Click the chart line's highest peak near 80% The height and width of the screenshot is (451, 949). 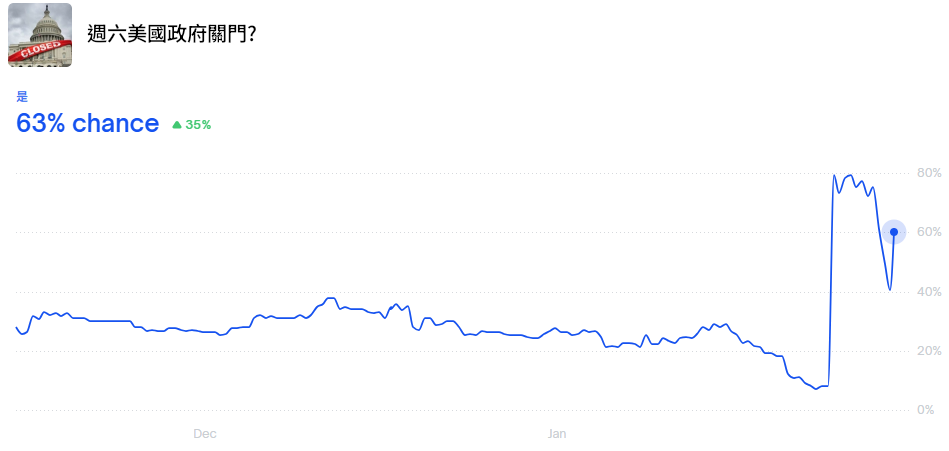(x=850, y=175)
